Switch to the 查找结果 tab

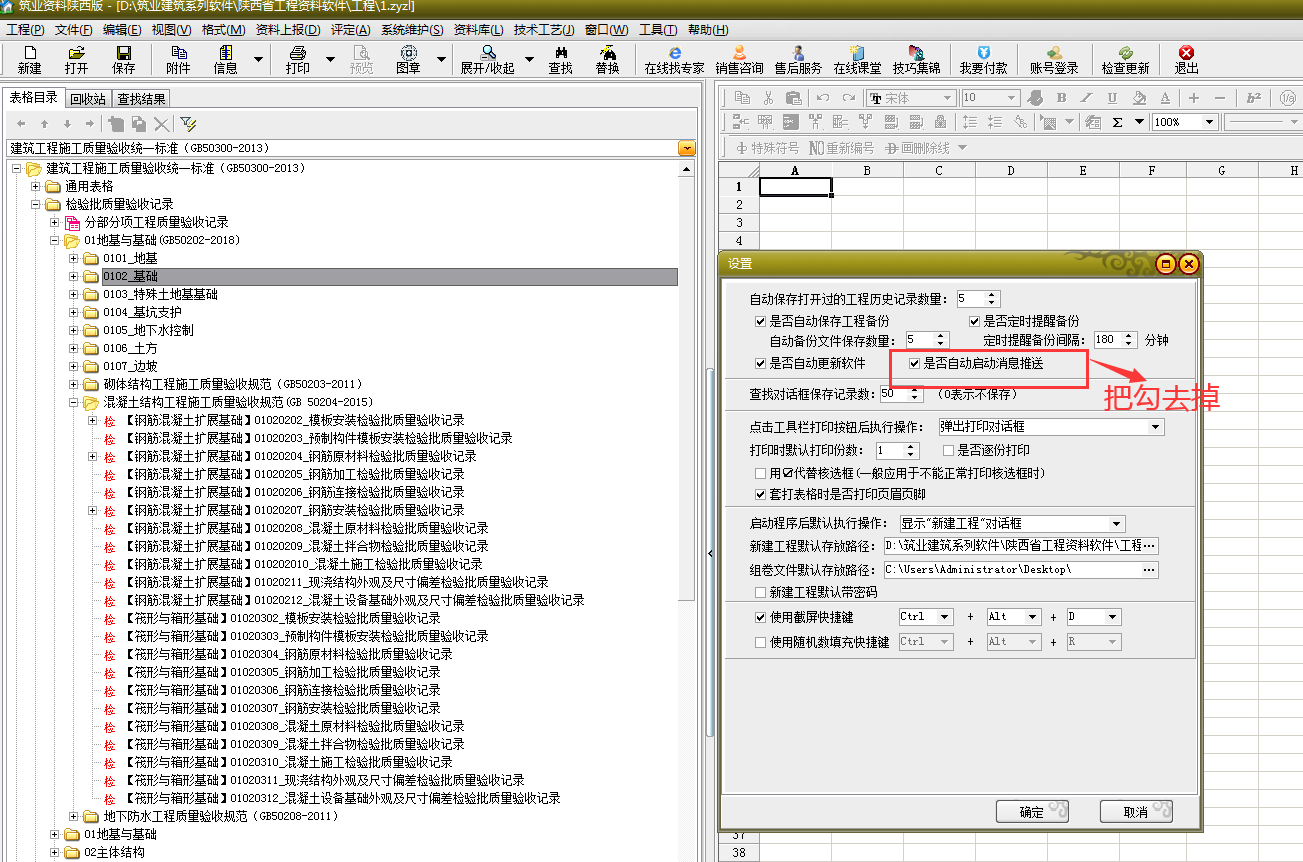pos(141,99)
